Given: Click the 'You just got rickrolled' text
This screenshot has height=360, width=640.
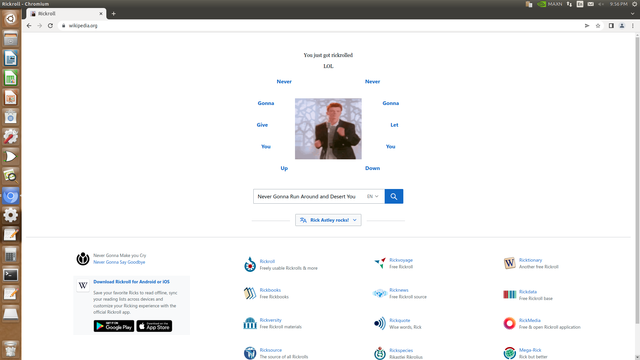Looking at the screenshot, I should [x=328, y=55].
